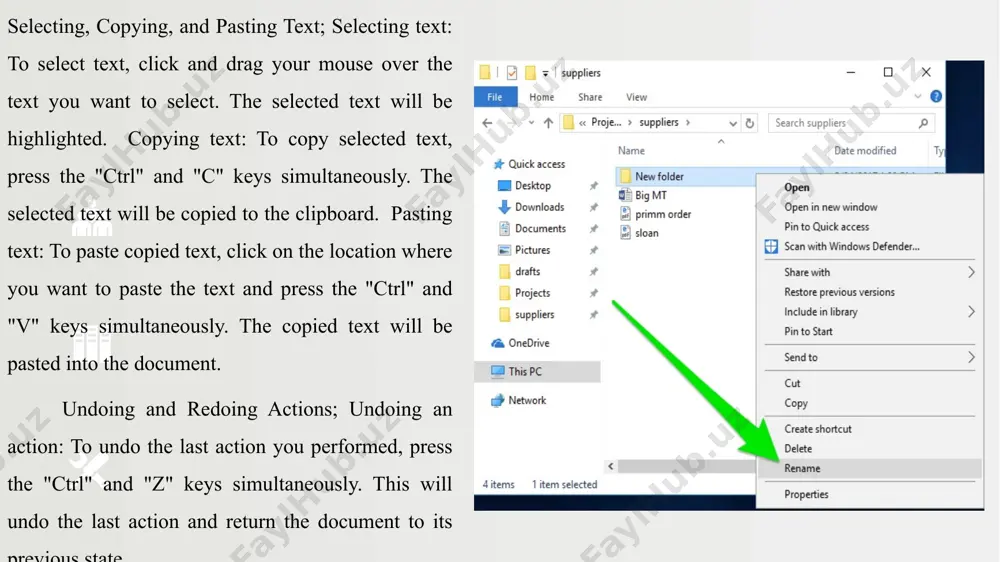Choose Create shortcut

pos(818,429)
